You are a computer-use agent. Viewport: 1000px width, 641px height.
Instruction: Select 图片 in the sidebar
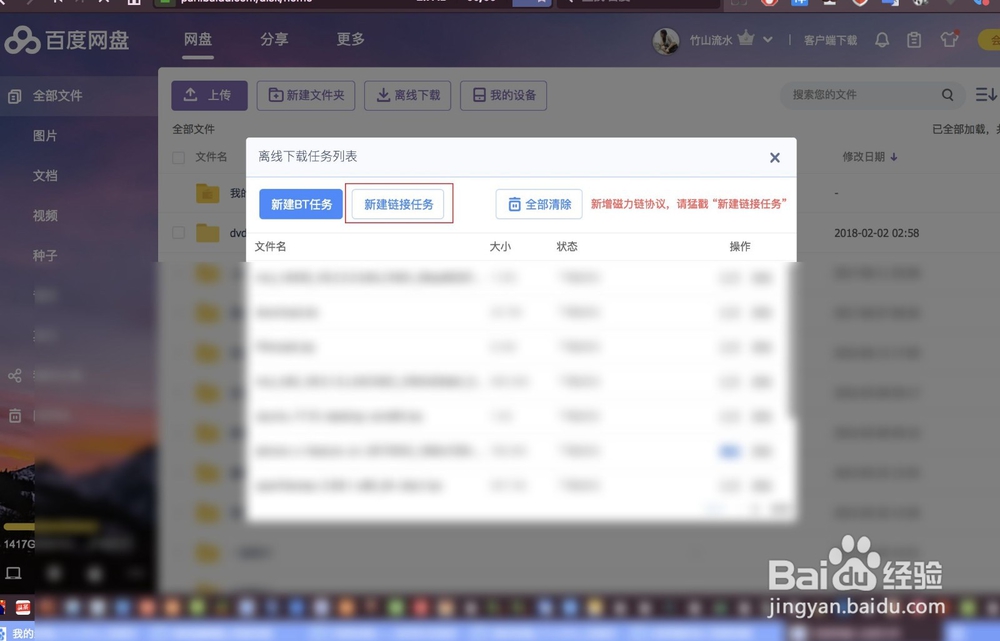[45, 136]
